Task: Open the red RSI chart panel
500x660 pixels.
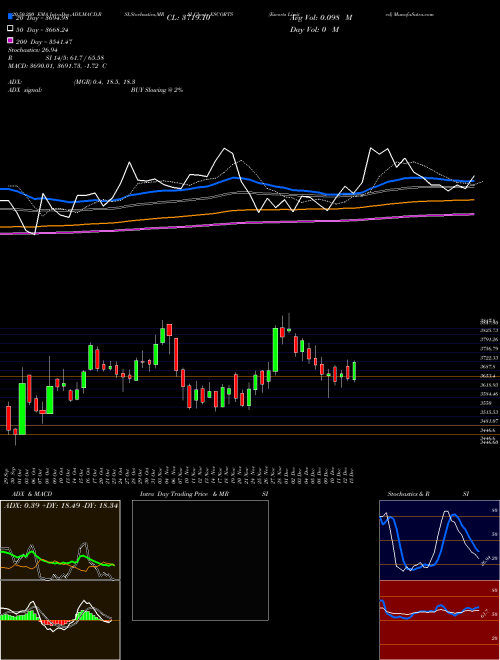Action: coord(439,620)
